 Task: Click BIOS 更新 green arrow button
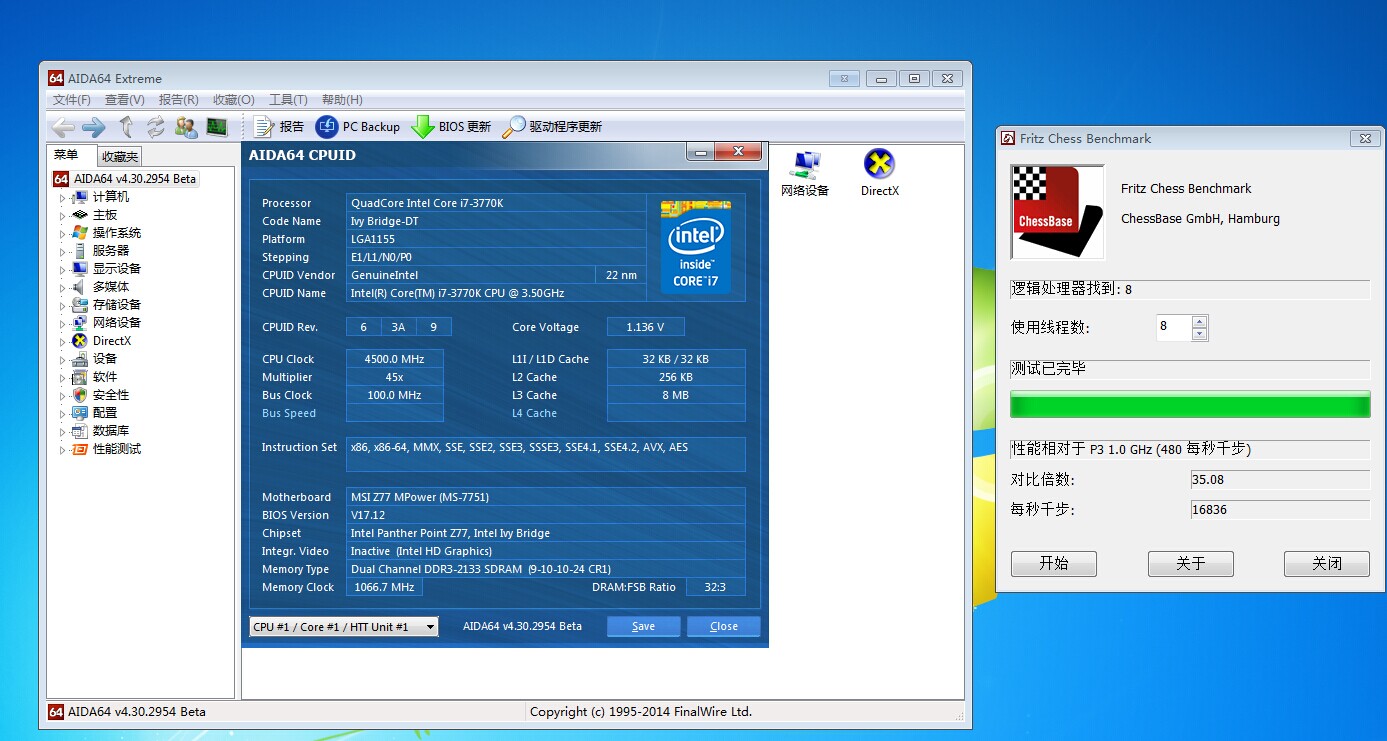[451, 127]
